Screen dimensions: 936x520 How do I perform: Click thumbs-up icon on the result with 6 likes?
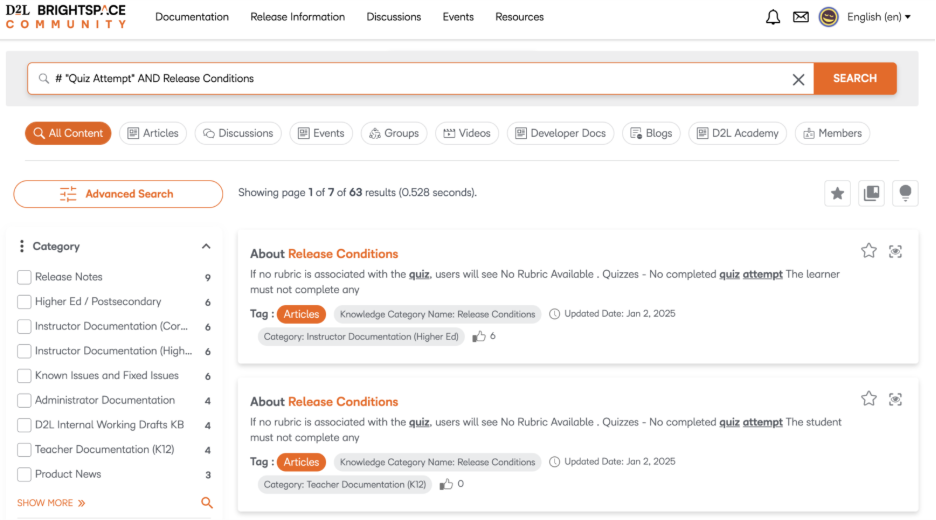479,337
